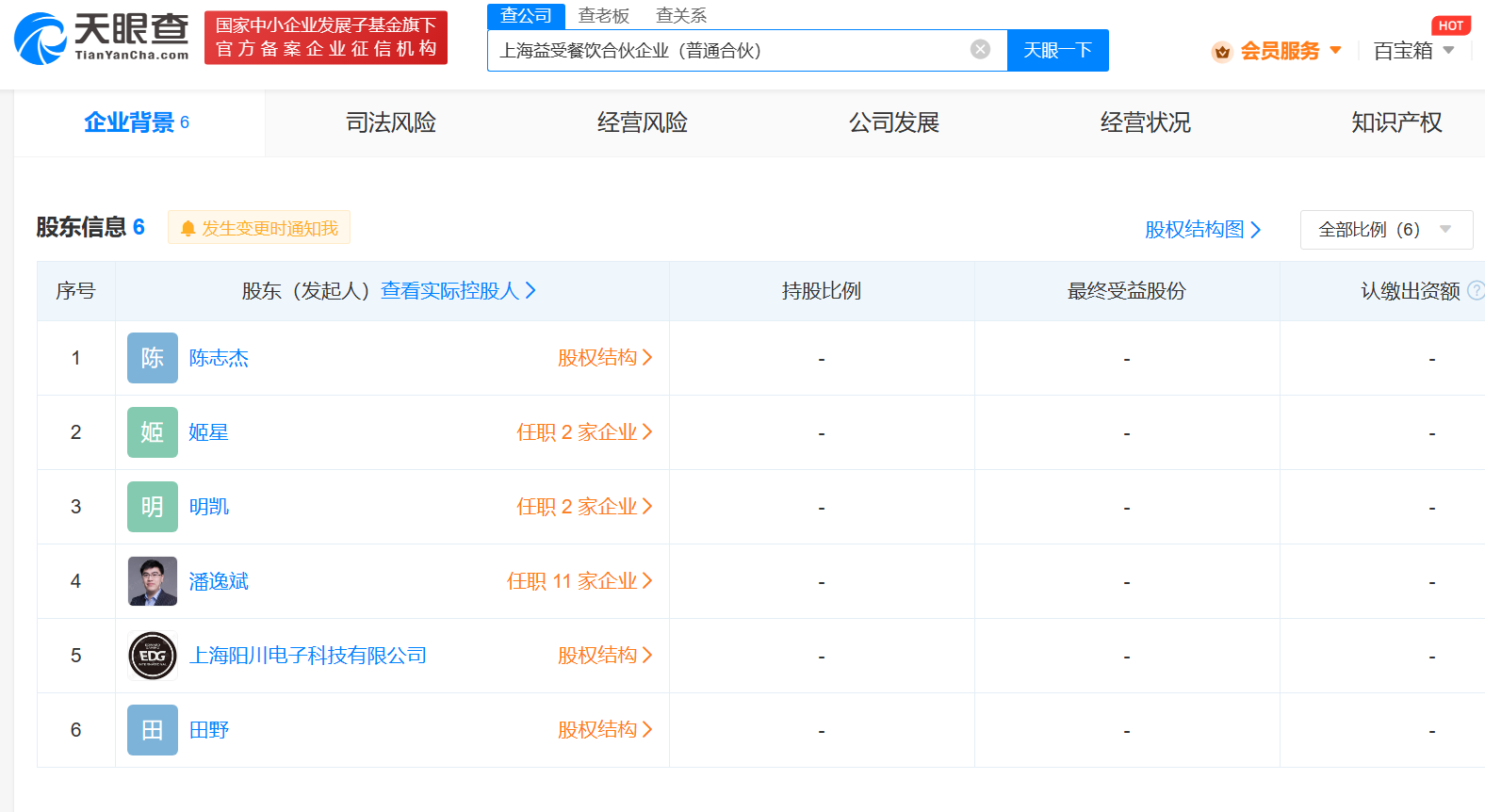Viewport: 1485px width, 812px height.
Task: Clear the search box with X icon
Action: 980,50
